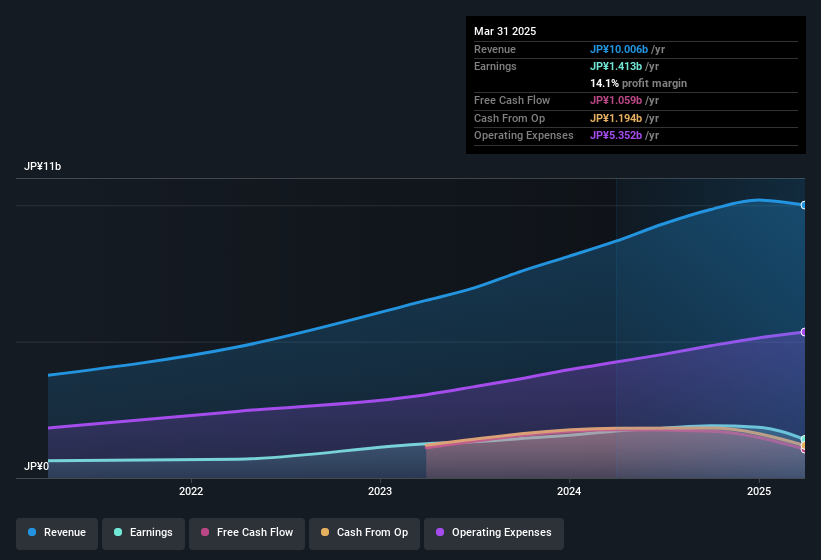This screenshot has height=560, width=821.
Task: Click the JP¥1.059b free cash flow value
Action: coord(616,100)
